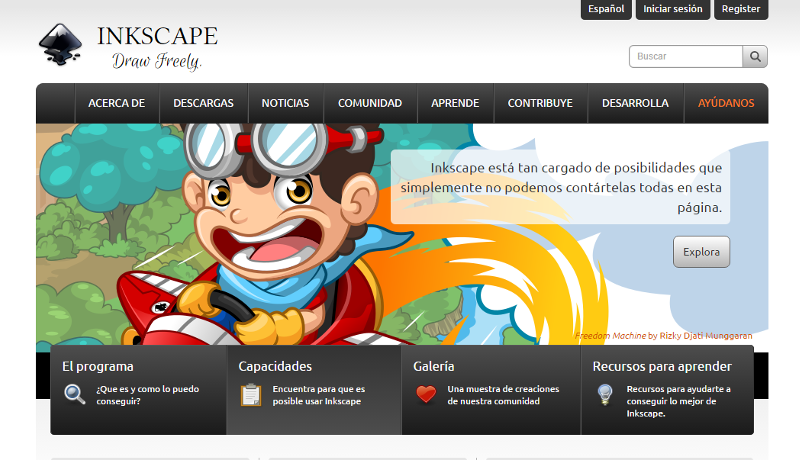
Task: Click the Register button
Action: pyautogui.click(x=741, y=9)
